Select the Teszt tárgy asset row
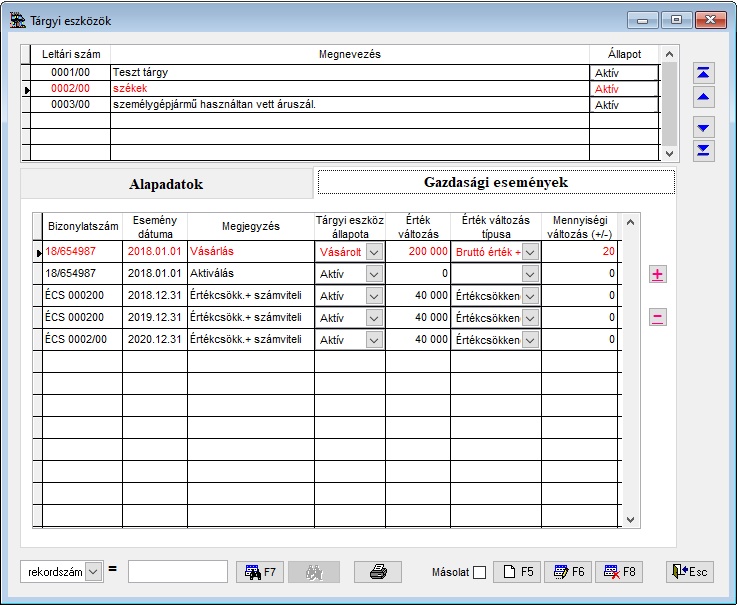The image size is (738, 605). [x=350, y=73]
